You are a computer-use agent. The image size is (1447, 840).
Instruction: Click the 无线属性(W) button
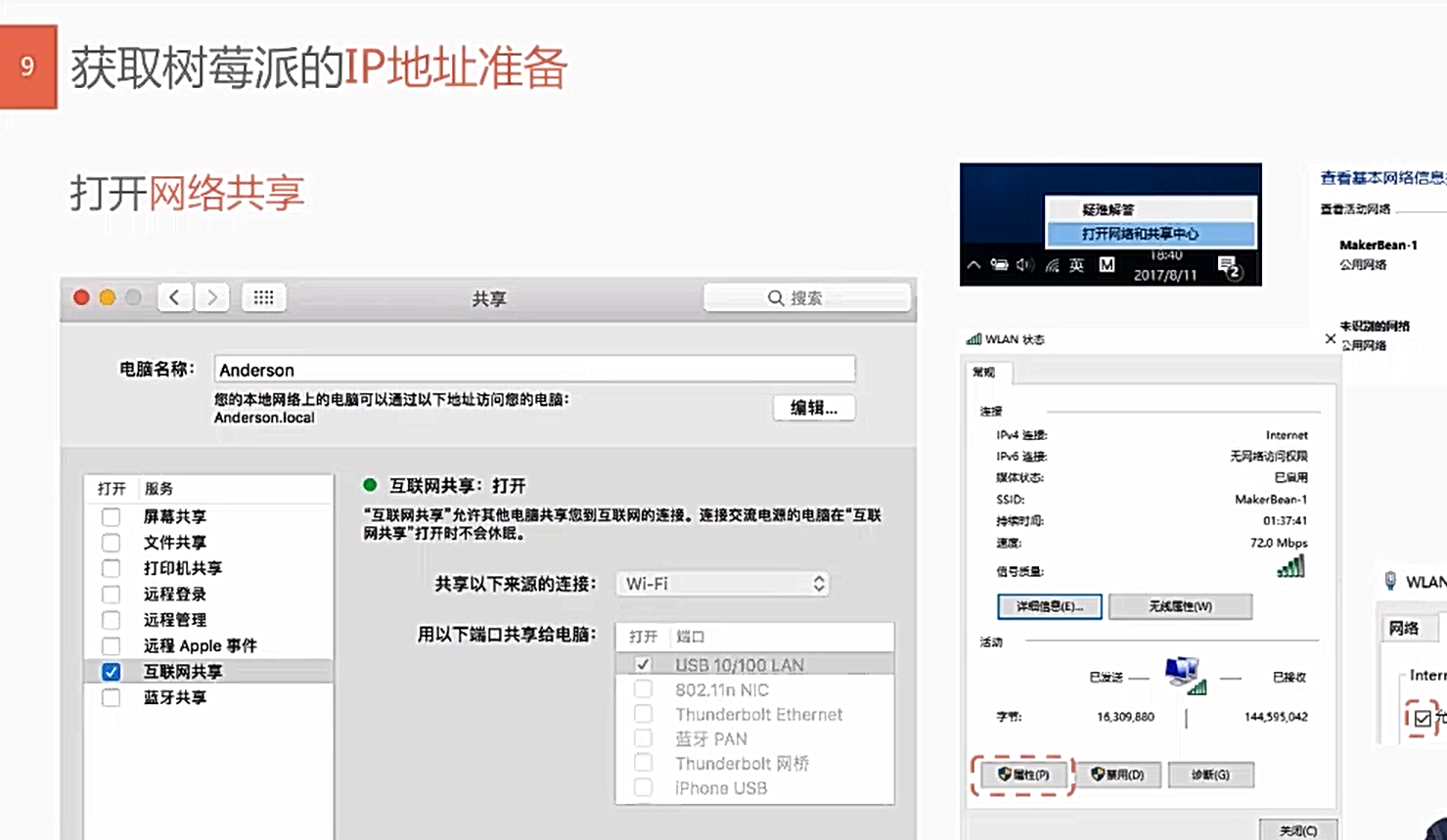(x=1180, y=606)
